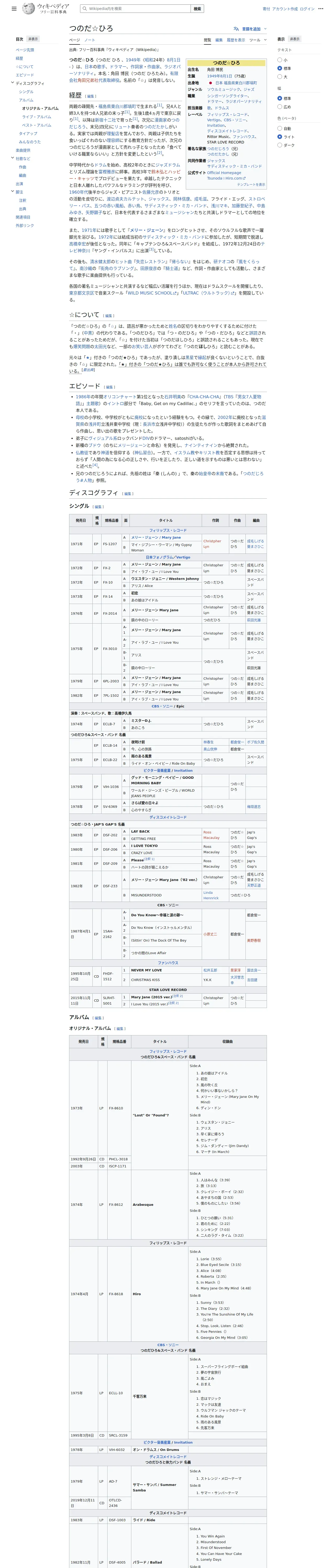The width and height of the screenshot is (336, 1568).
Task: Jump to みんなのうた in contents
Action: point(30,142)
